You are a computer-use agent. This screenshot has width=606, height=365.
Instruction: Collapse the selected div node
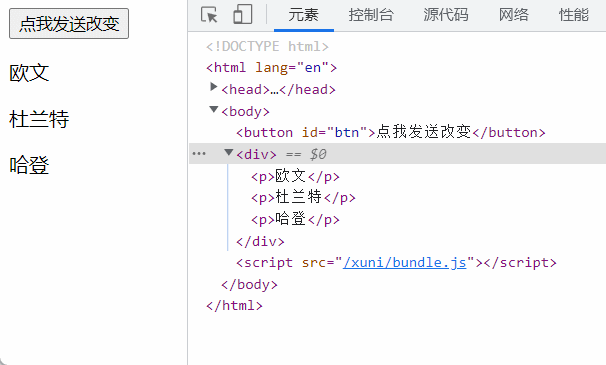click(x=229, y=152)
